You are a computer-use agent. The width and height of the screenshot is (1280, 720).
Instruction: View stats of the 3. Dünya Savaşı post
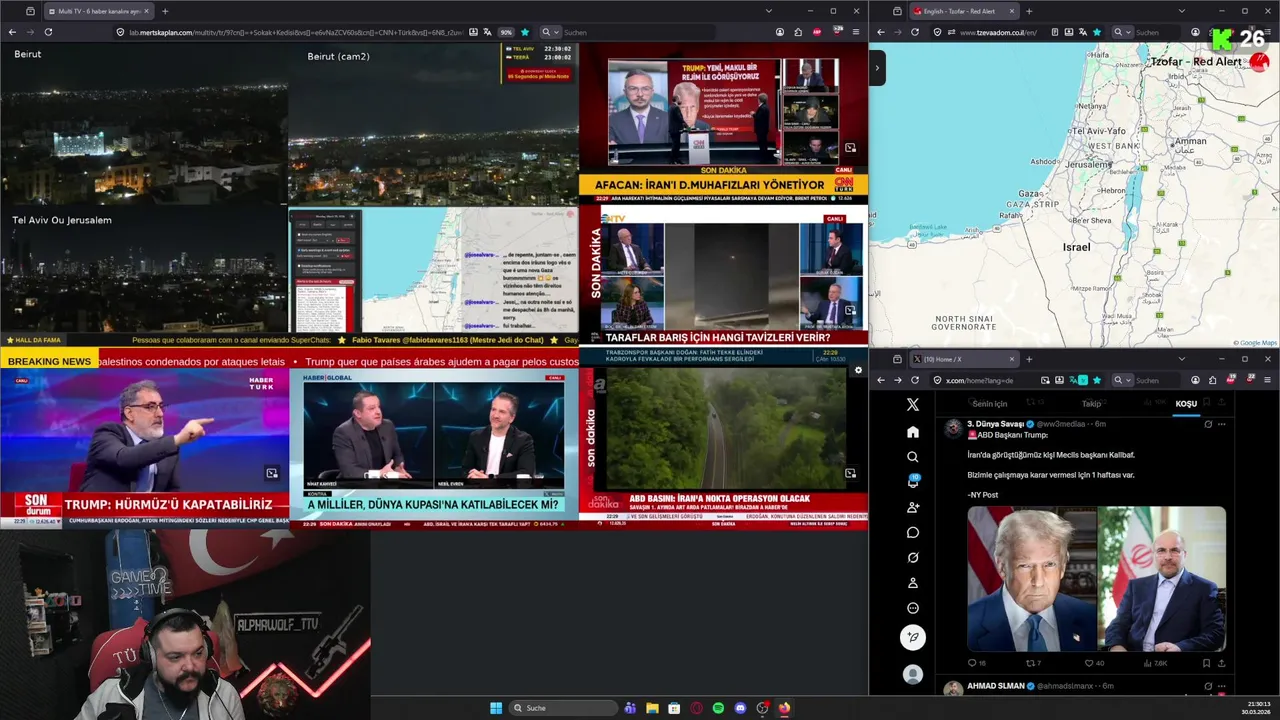pyautogui.click(x=1154, y=663)
